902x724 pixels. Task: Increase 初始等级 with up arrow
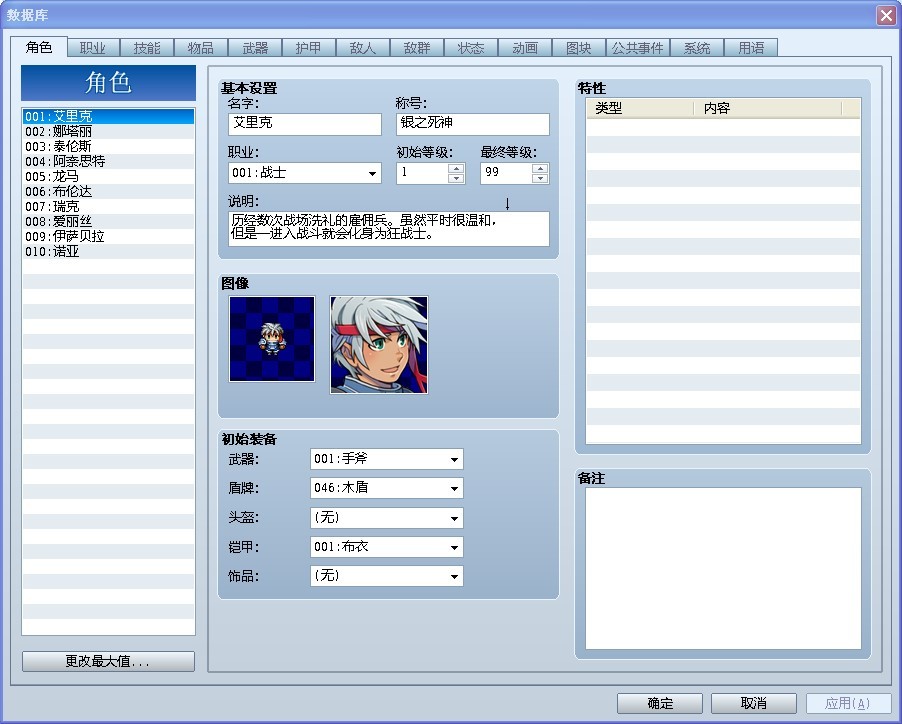click(x=456, y=168)
